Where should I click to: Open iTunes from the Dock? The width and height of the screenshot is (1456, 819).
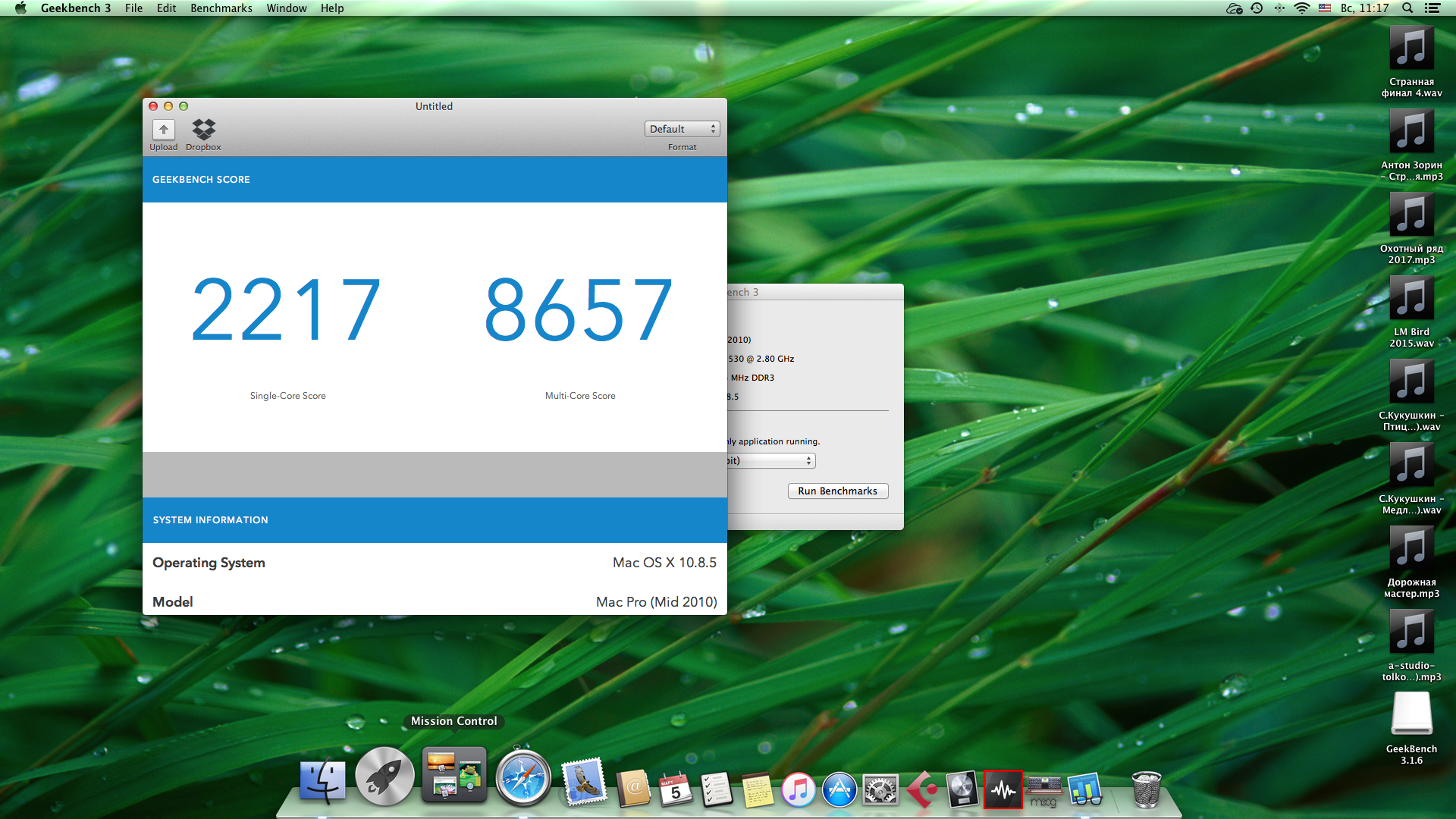(x=798, y=790)
